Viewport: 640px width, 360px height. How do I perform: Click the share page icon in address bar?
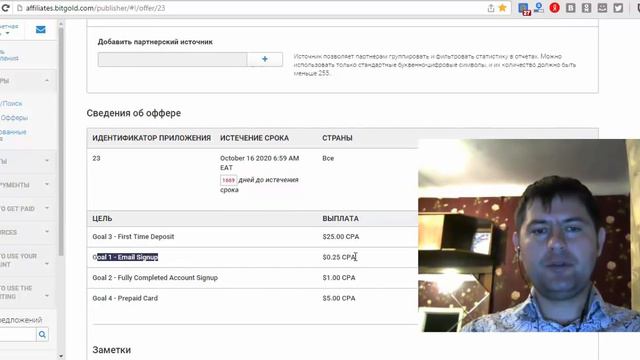(491, 8)
